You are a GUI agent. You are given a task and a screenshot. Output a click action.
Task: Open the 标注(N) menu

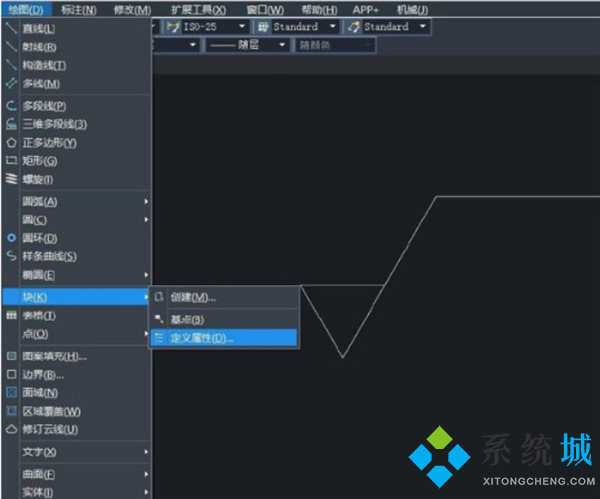pyautogui.click(x=78, y=9)
